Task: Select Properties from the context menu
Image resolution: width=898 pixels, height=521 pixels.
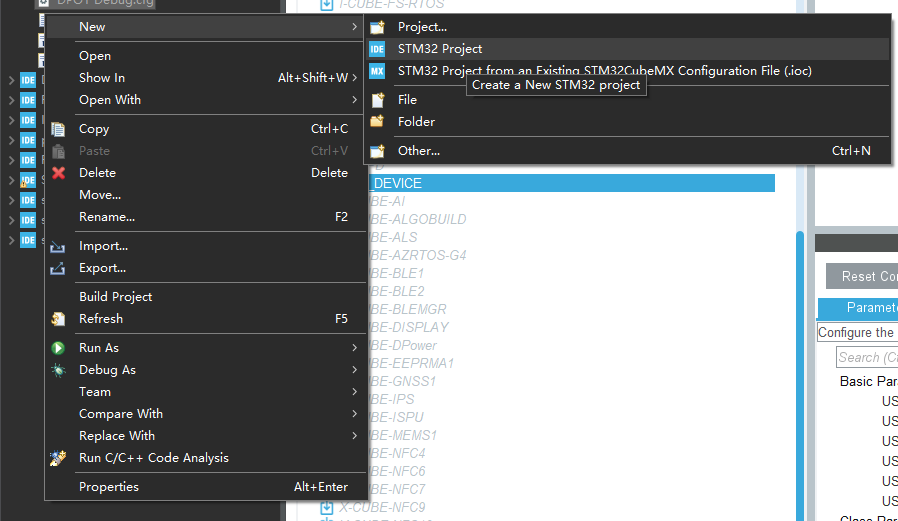Action: (x=109, y=487)
